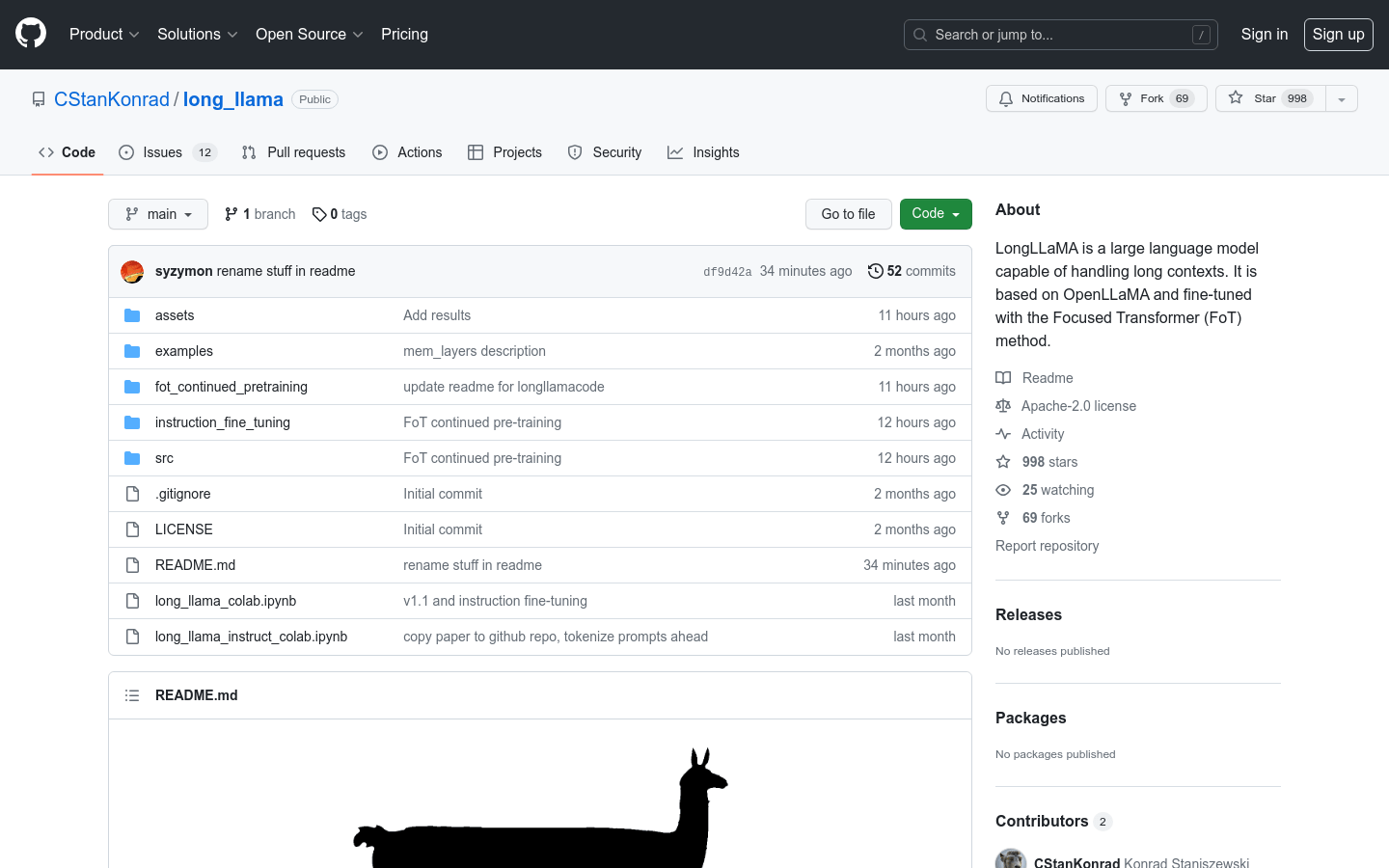Switch to the Issues tab

(168, 152)
